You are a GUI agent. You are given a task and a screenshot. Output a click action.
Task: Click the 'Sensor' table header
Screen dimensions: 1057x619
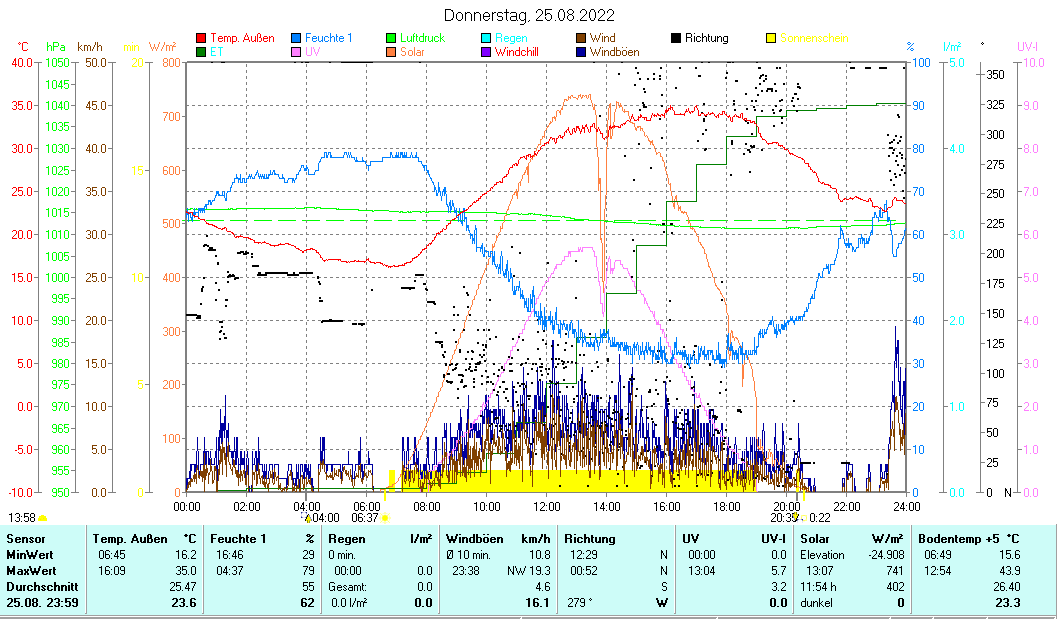(26, 539)
